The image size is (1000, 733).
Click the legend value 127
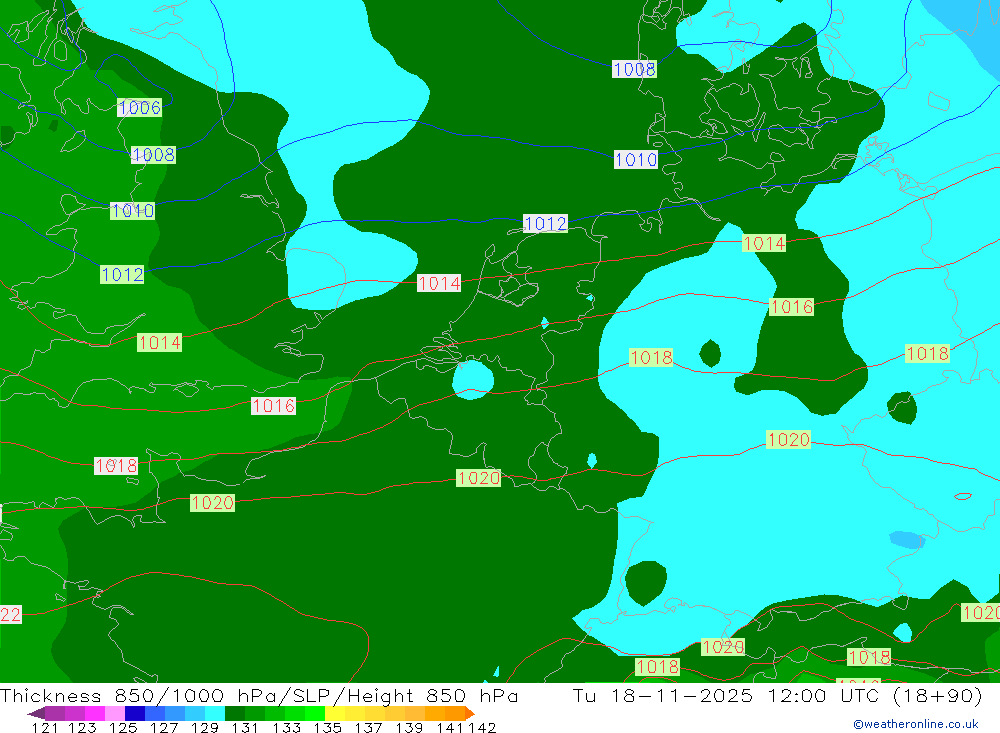164,727
